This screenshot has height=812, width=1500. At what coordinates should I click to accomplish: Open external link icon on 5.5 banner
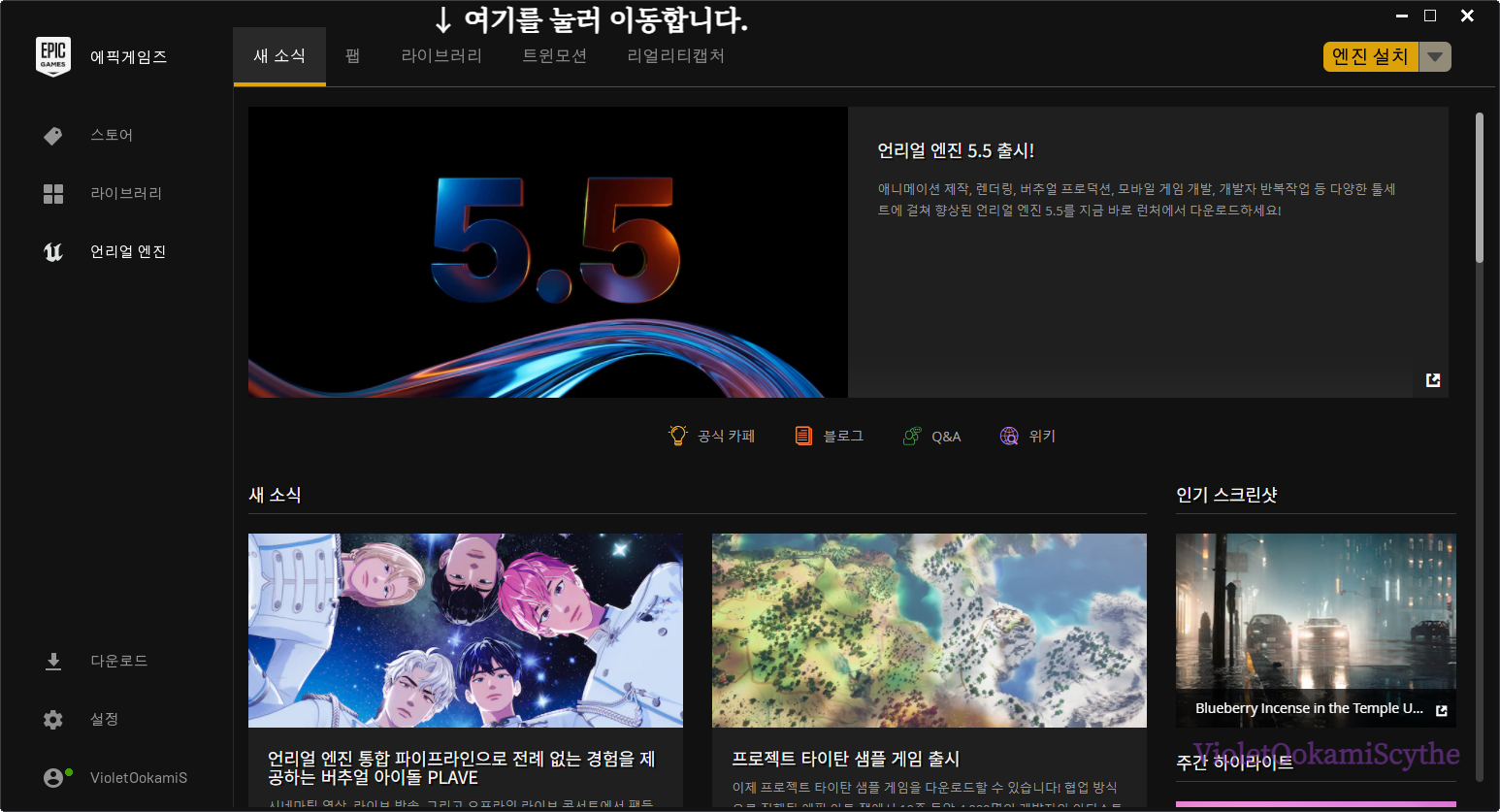(1433, 380)
